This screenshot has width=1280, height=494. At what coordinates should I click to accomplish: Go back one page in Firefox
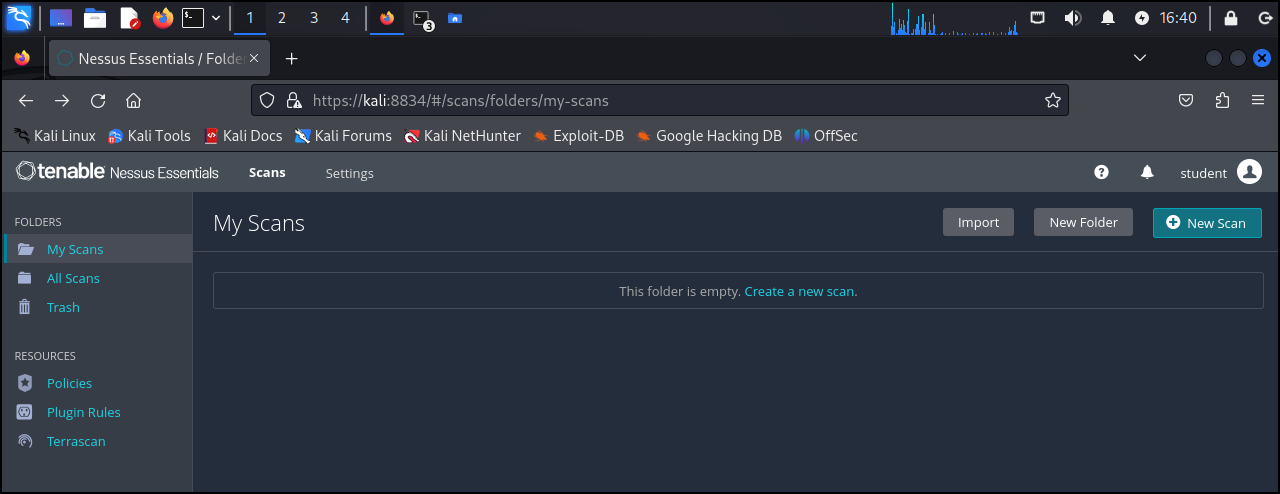click(26, 100)
